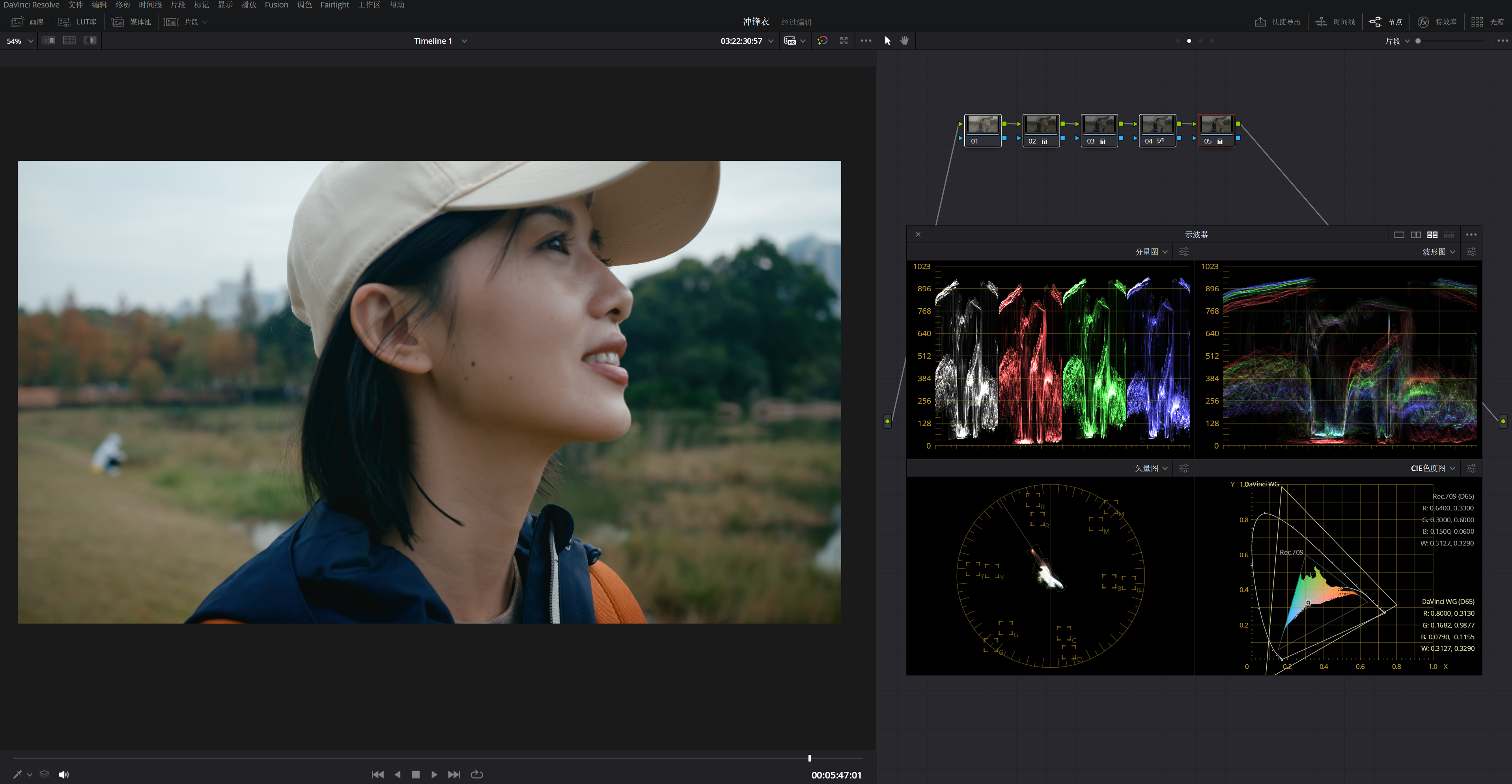Open the 特效库 panel
The image size is (1512, 784).
pos(1437,22)
